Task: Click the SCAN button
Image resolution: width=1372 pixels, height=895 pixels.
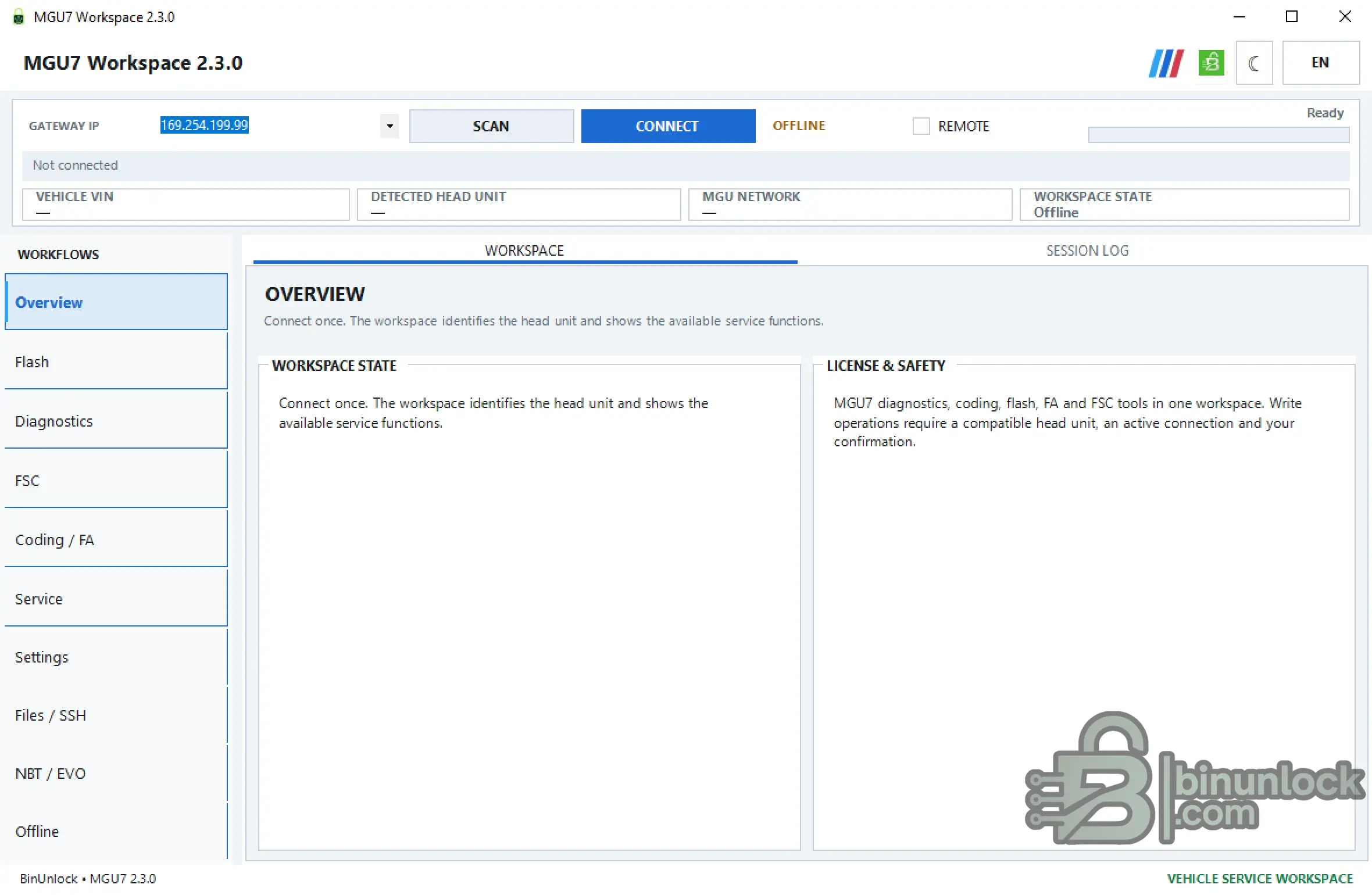Action: click(x=491, y=126)
